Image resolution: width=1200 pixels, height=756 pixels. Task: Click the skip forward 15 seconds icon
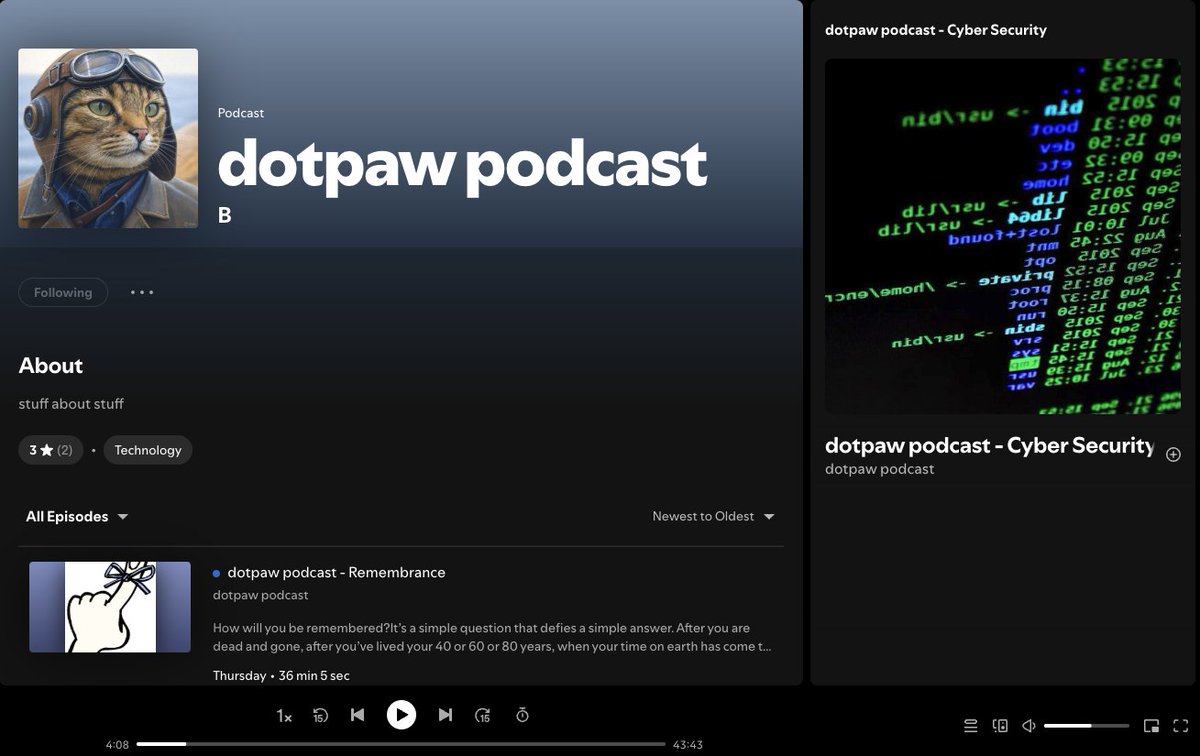click(x=483, y=715)
